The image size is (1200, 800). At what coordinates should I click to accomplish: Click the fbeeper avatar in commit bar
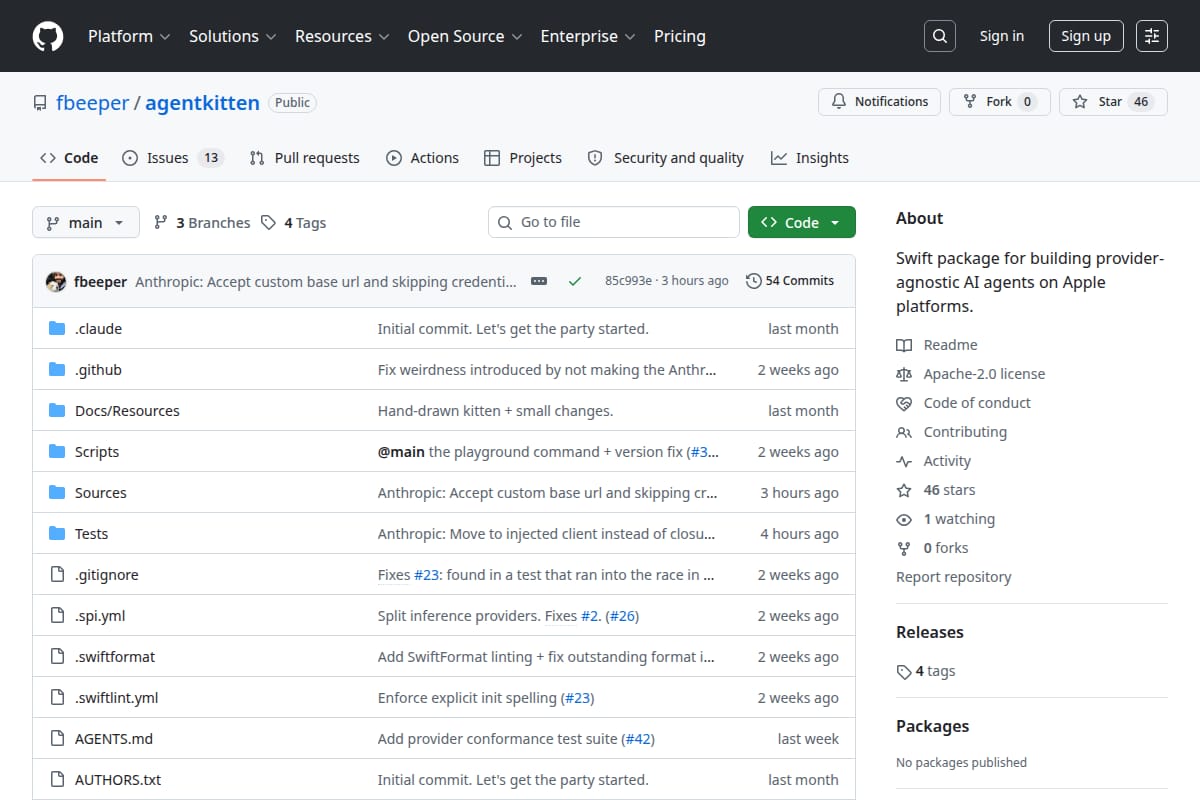click(56, 281)
